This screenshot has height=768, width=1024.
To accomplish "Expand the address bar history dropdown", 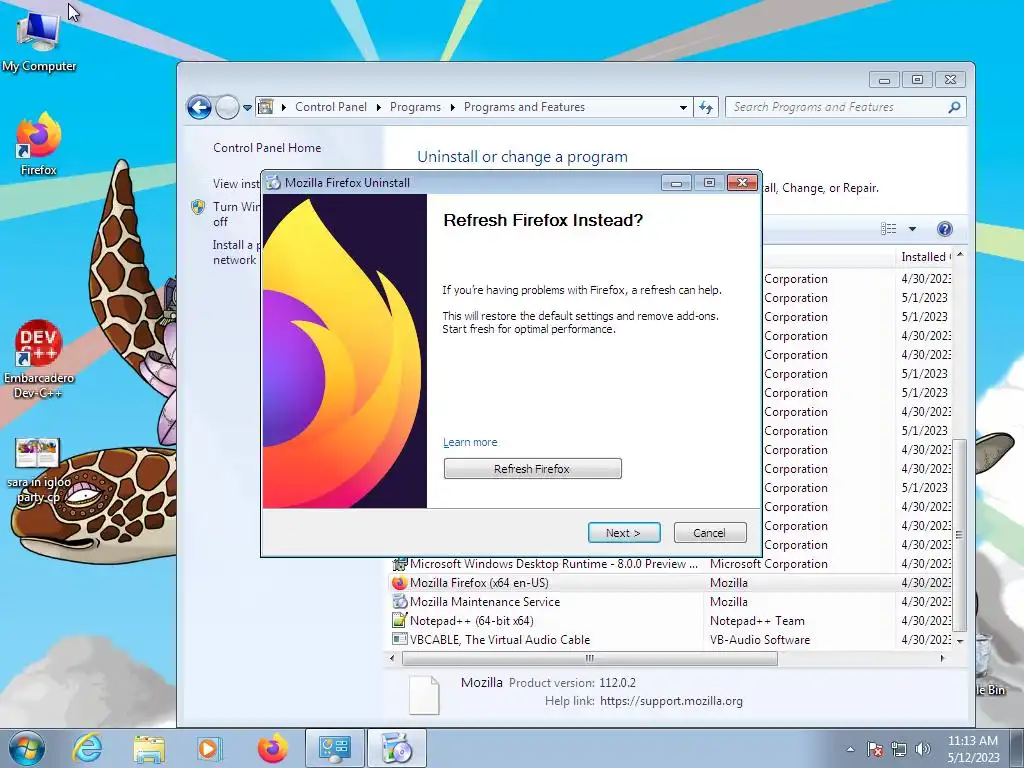I will click(x=683, y=107).
